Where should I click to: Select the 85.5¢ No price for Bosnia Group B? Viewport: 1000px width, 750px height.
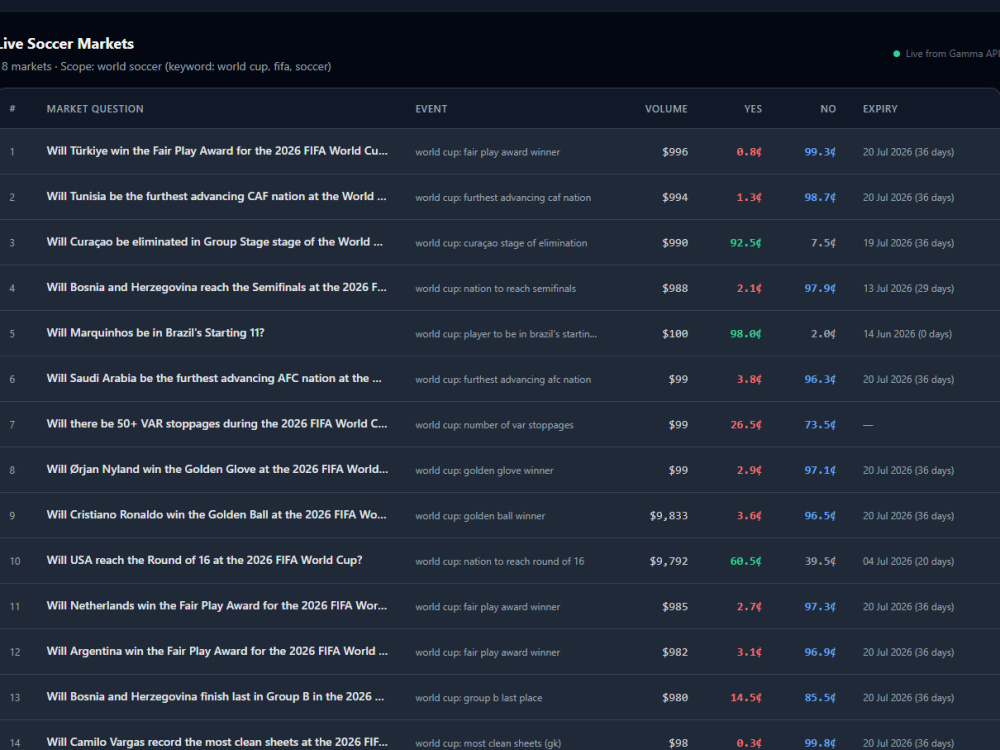pos(820,698)
